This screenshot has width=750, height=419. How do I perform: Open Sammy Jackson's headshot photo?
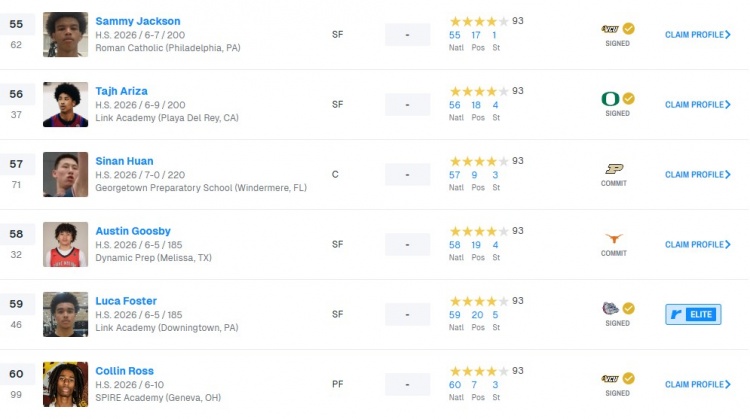click(x=66, y=35)
